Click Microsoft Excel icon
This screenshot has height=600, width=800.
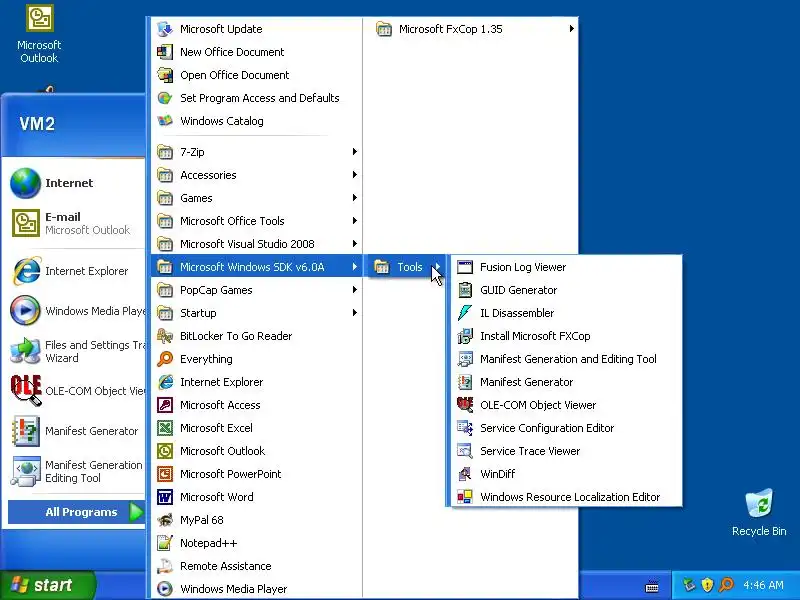coord(165,428)
